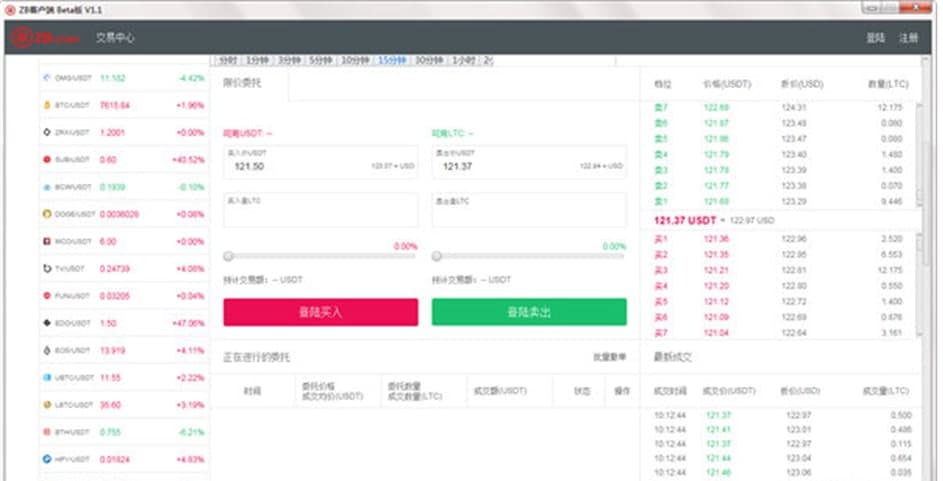Select the OMG/USDT coin icon
This screenshot has width=943, height=481.
coord(46,78)
